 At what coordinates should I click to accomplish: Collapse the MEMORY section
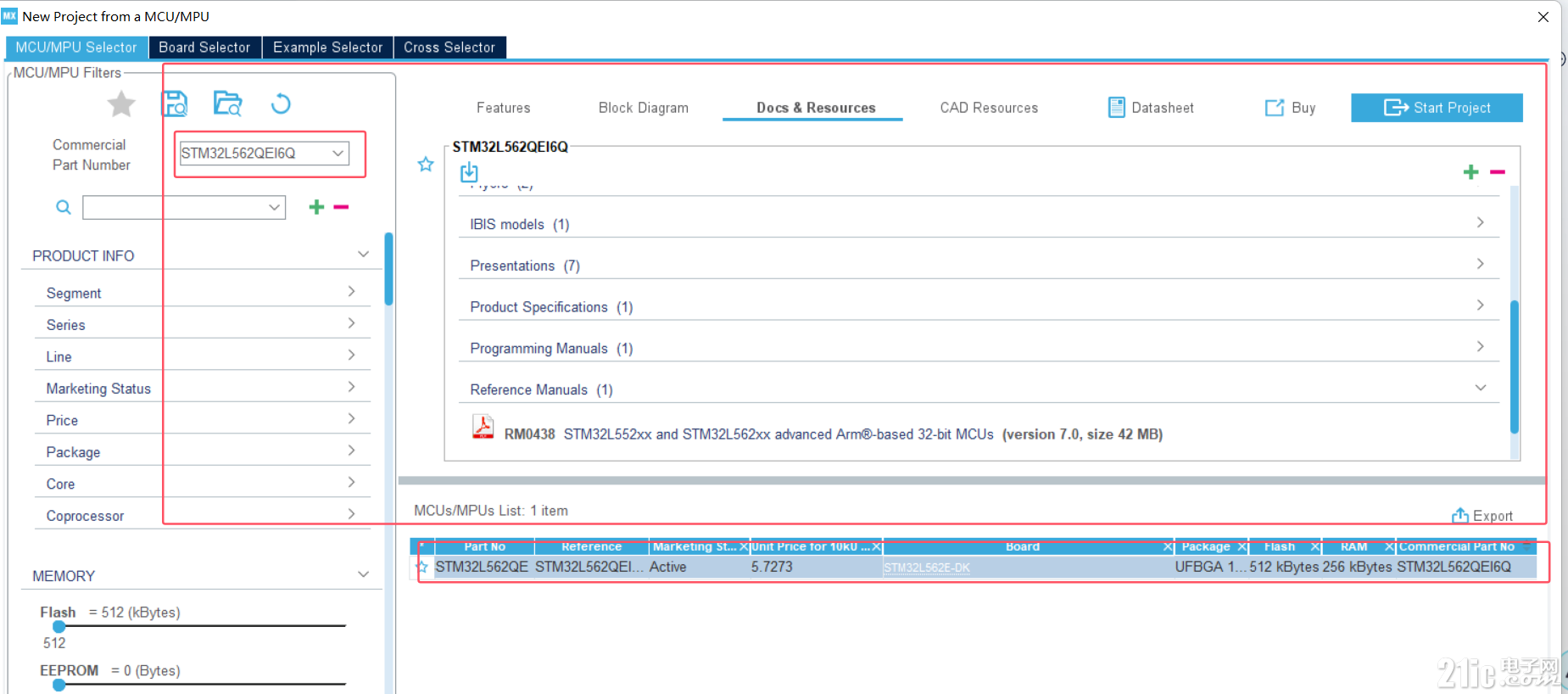point(364,574)
